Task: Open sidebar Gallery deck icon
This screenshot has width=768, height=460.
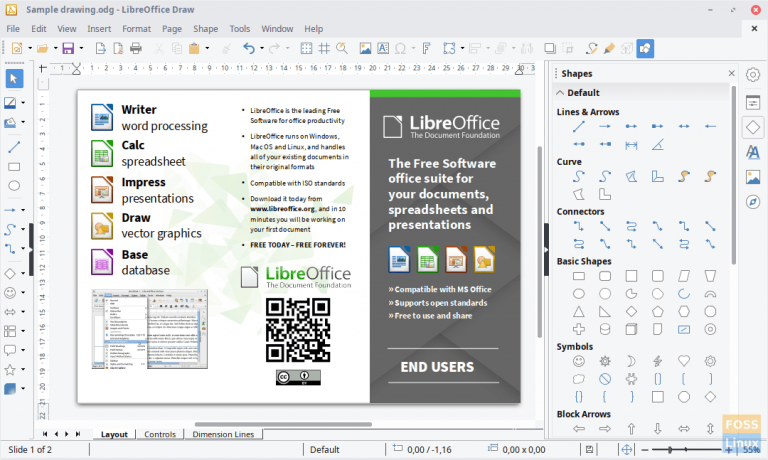Action: tap(753, 177)
